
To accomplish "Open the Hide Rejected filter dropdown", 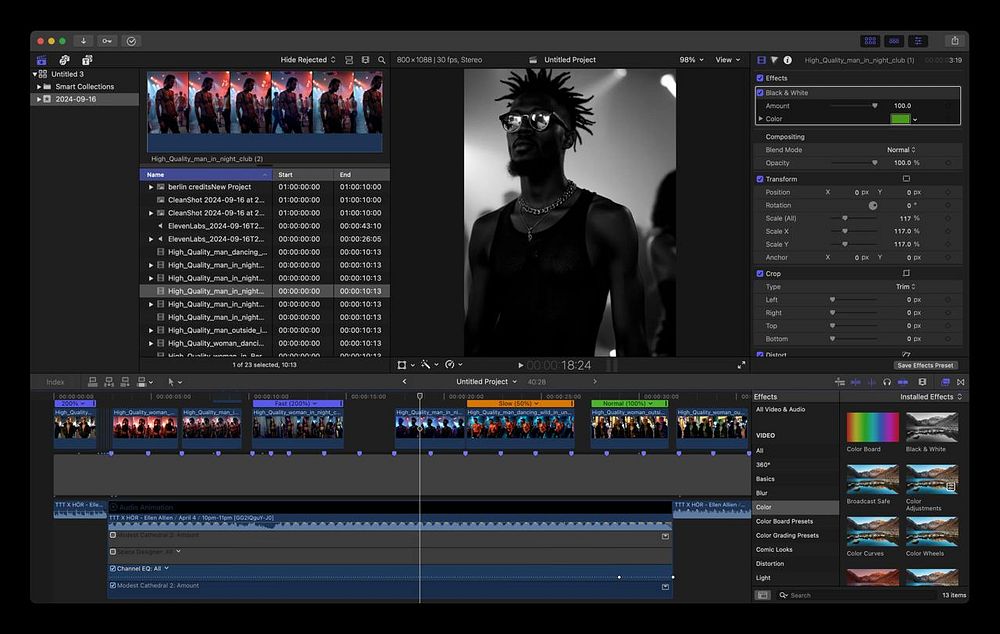I will coord(308,60).
